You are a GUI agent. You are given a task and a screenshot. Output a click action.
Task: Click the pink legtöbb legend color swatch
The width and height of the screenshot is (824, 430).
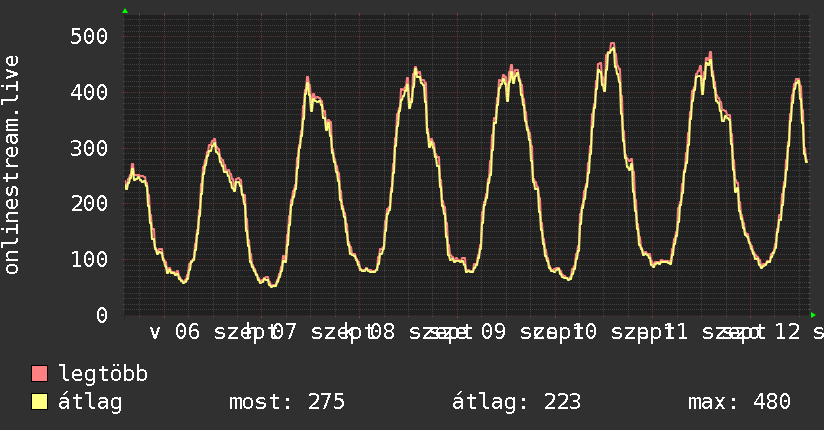(x=39, y=373)
